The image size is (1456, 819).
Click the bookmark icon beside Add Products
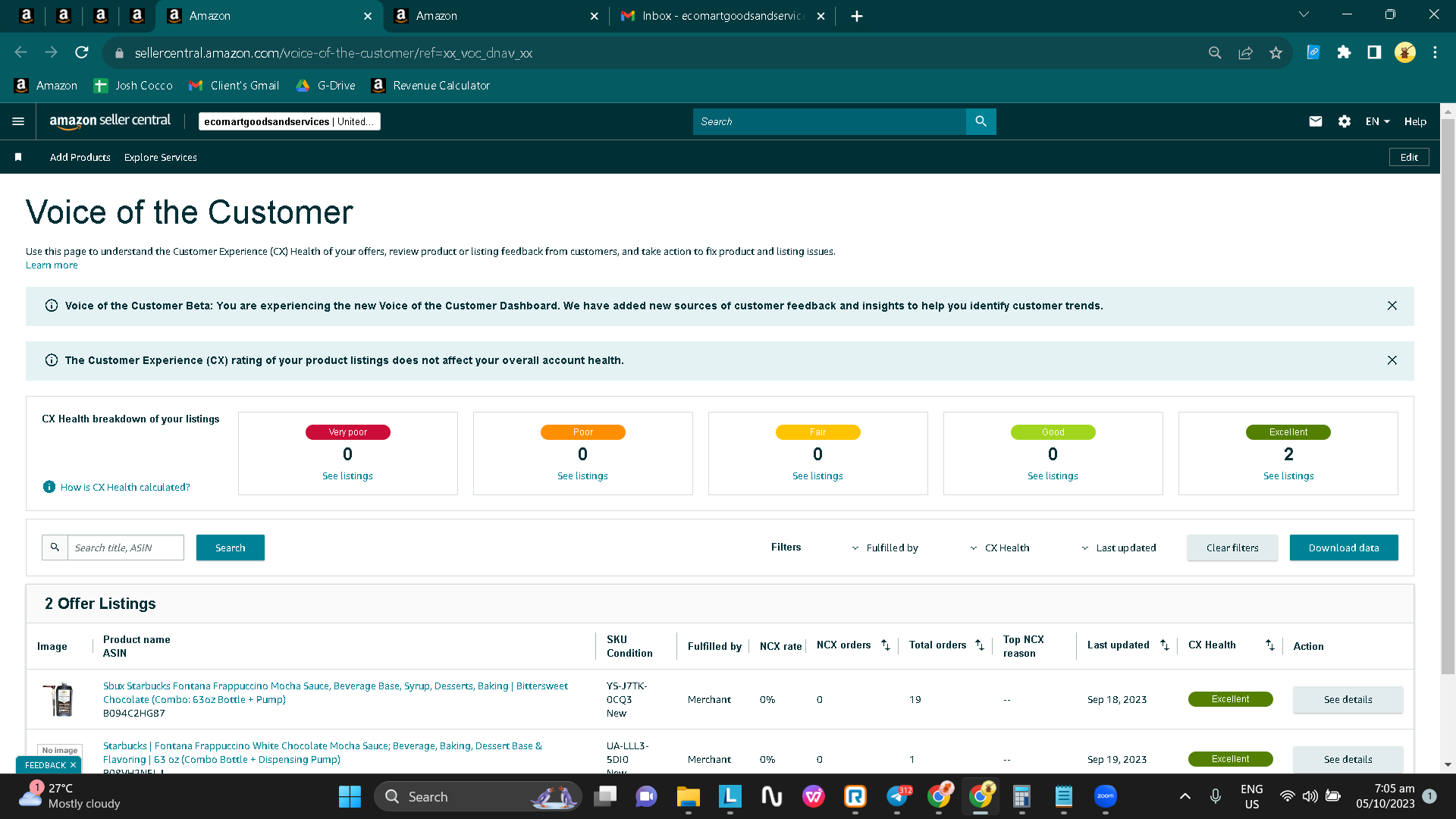pos(18,157)
